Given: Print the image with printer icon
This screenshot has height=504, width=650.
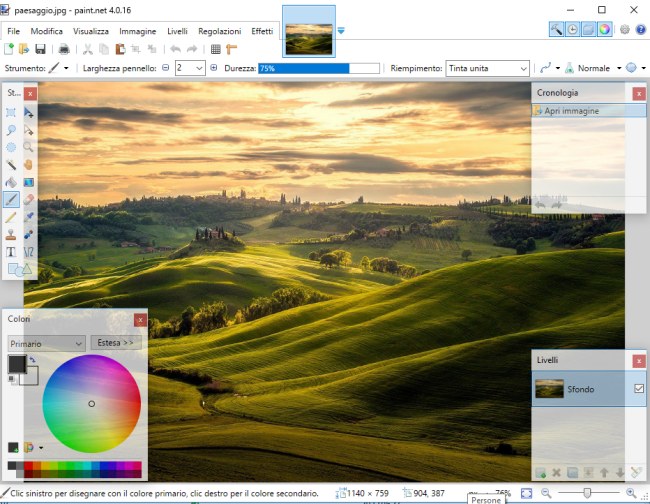Looking at the screenshot, I should (64, 49).
